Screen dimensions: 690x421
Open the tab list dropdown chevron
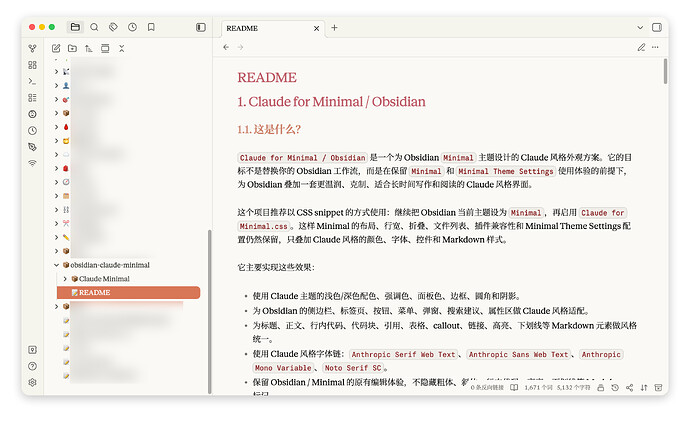pyautogui.click(x=640, y=28)
